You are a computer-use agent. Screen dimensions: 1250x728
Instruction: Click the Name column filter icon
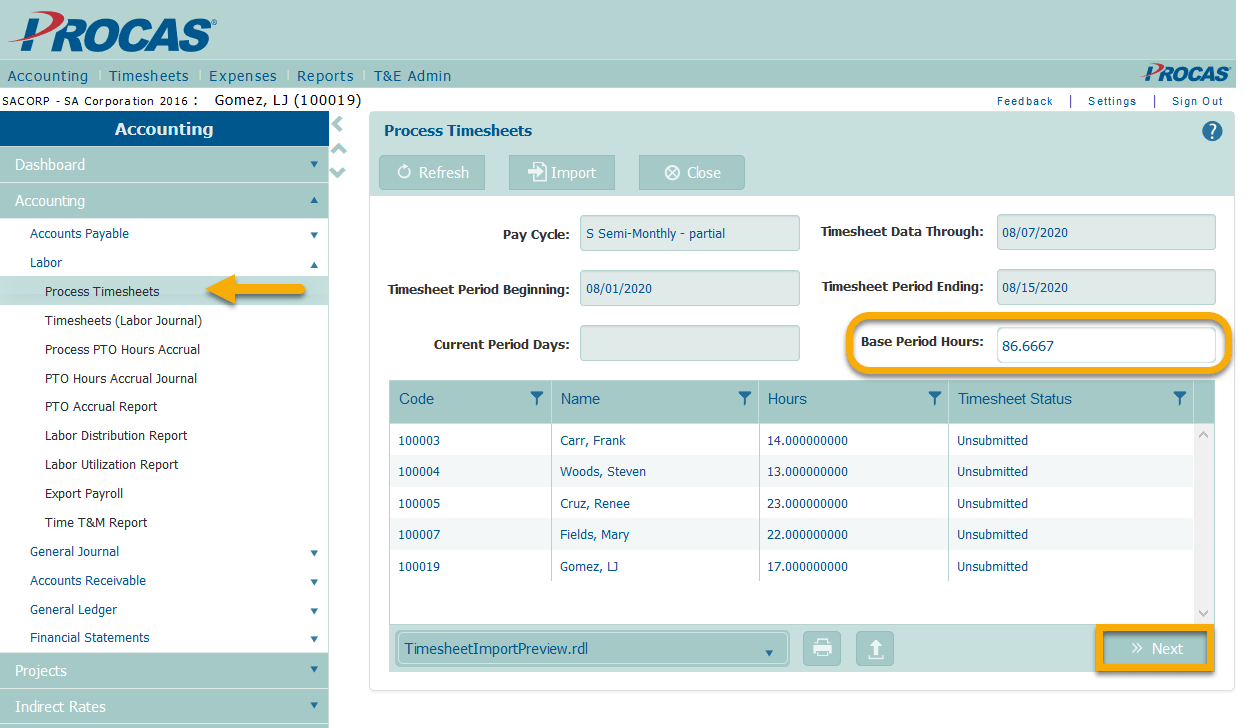point(745,398)
